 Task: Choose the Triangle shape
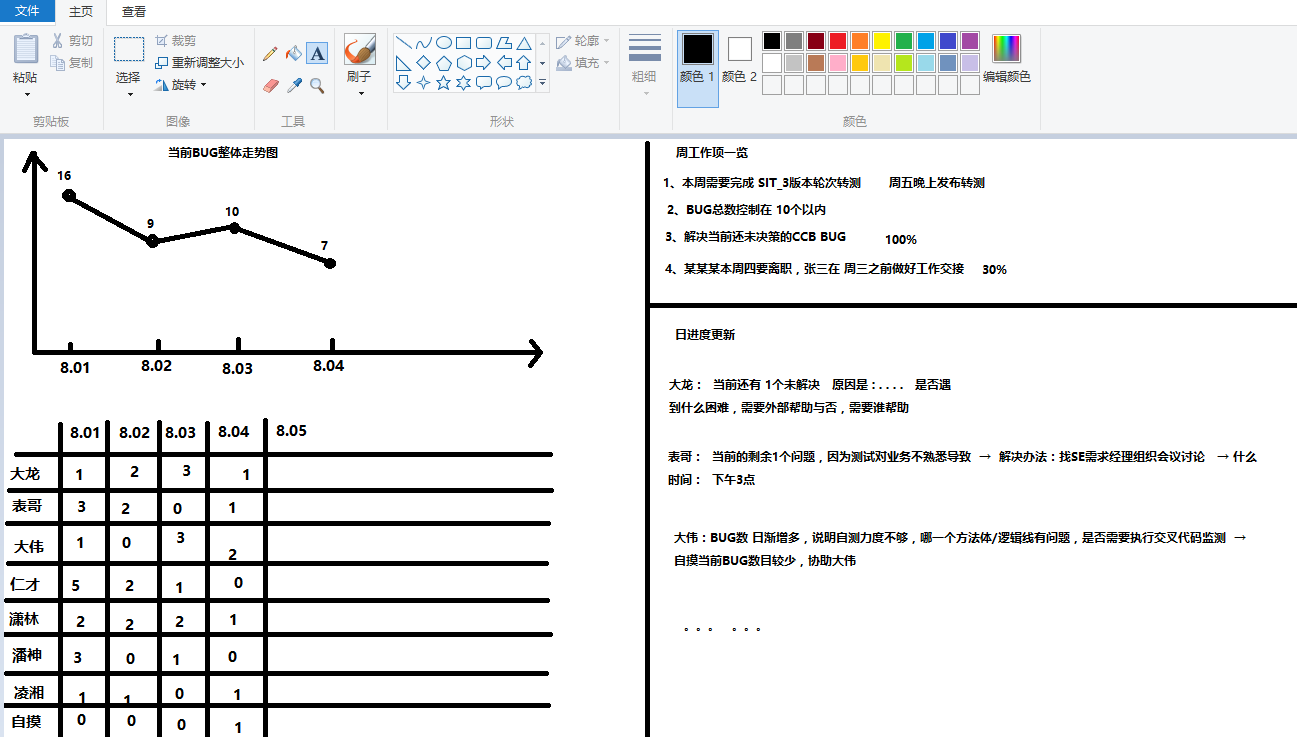pyautogui.click(x=523, y=43)
